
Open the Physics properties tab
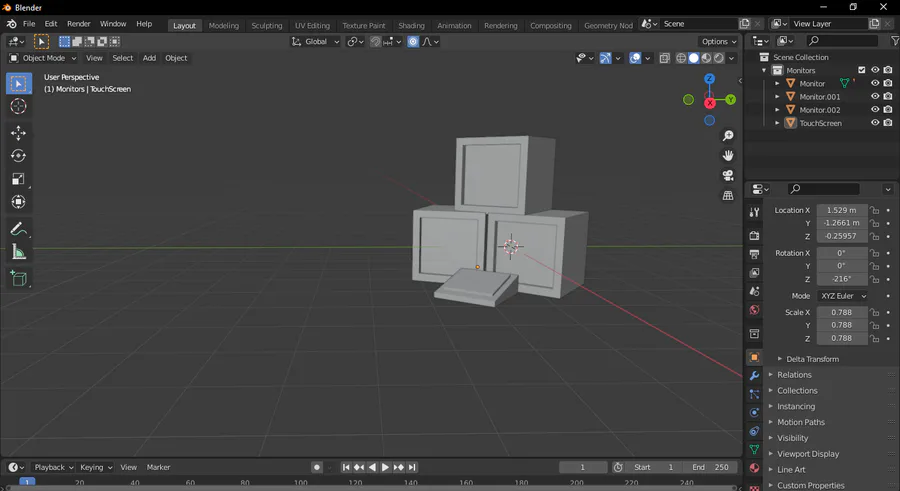click(x=754, y=412)
